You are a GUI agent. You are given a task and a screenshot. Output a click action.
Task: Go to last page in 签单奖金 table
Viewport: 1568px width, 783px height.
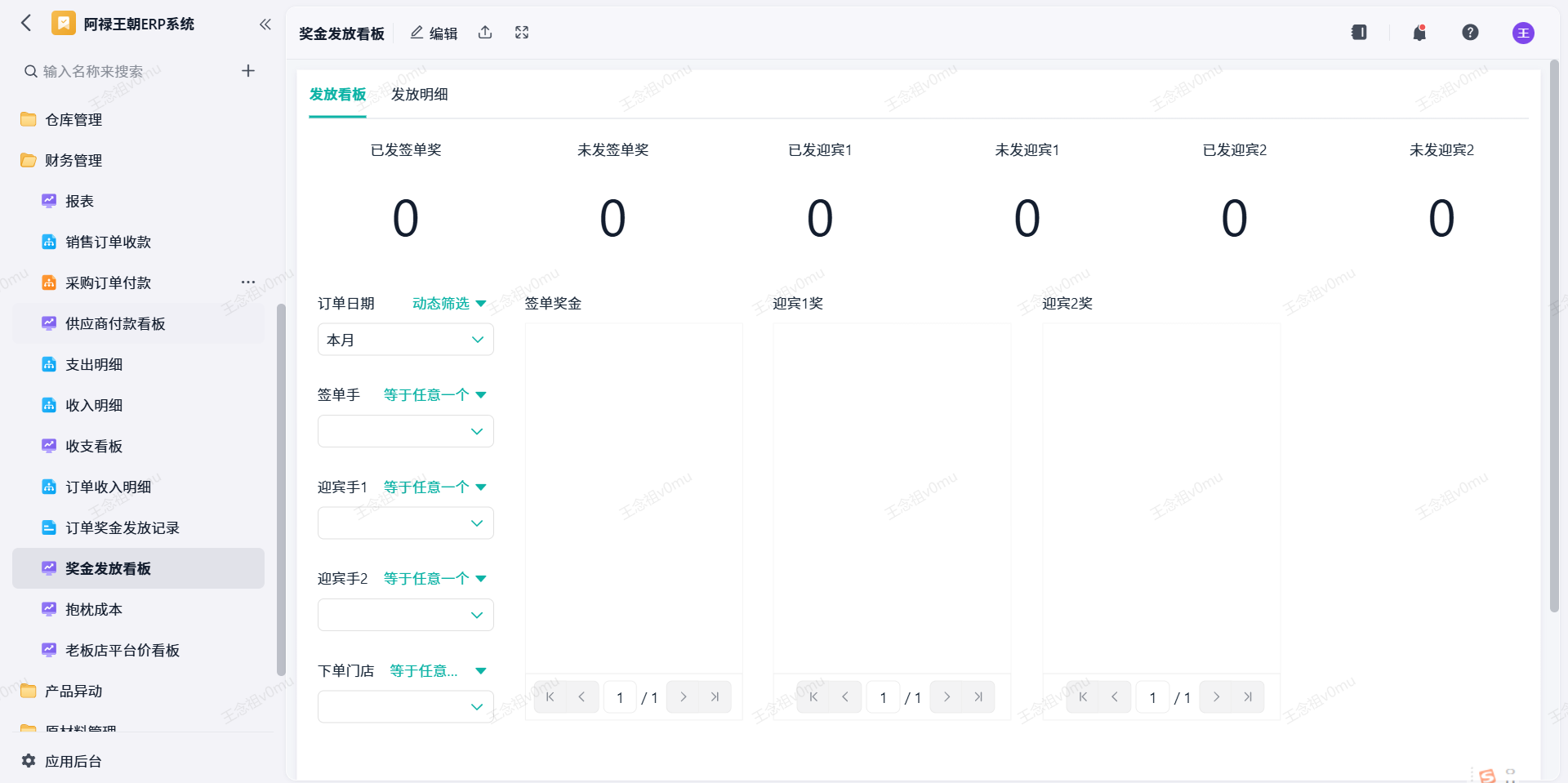715,697
